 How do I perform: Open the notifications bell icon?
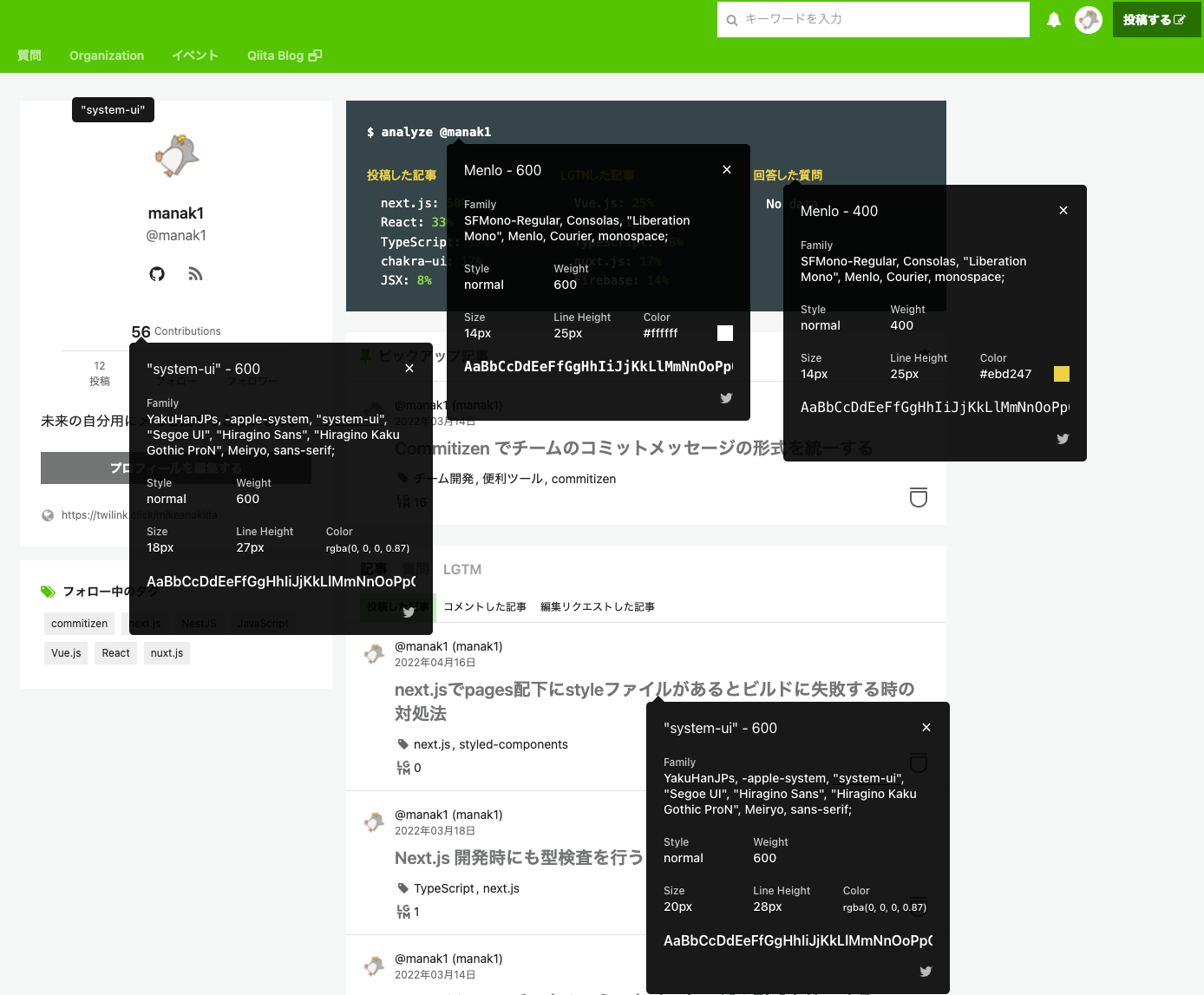[x=1054, y=20]
